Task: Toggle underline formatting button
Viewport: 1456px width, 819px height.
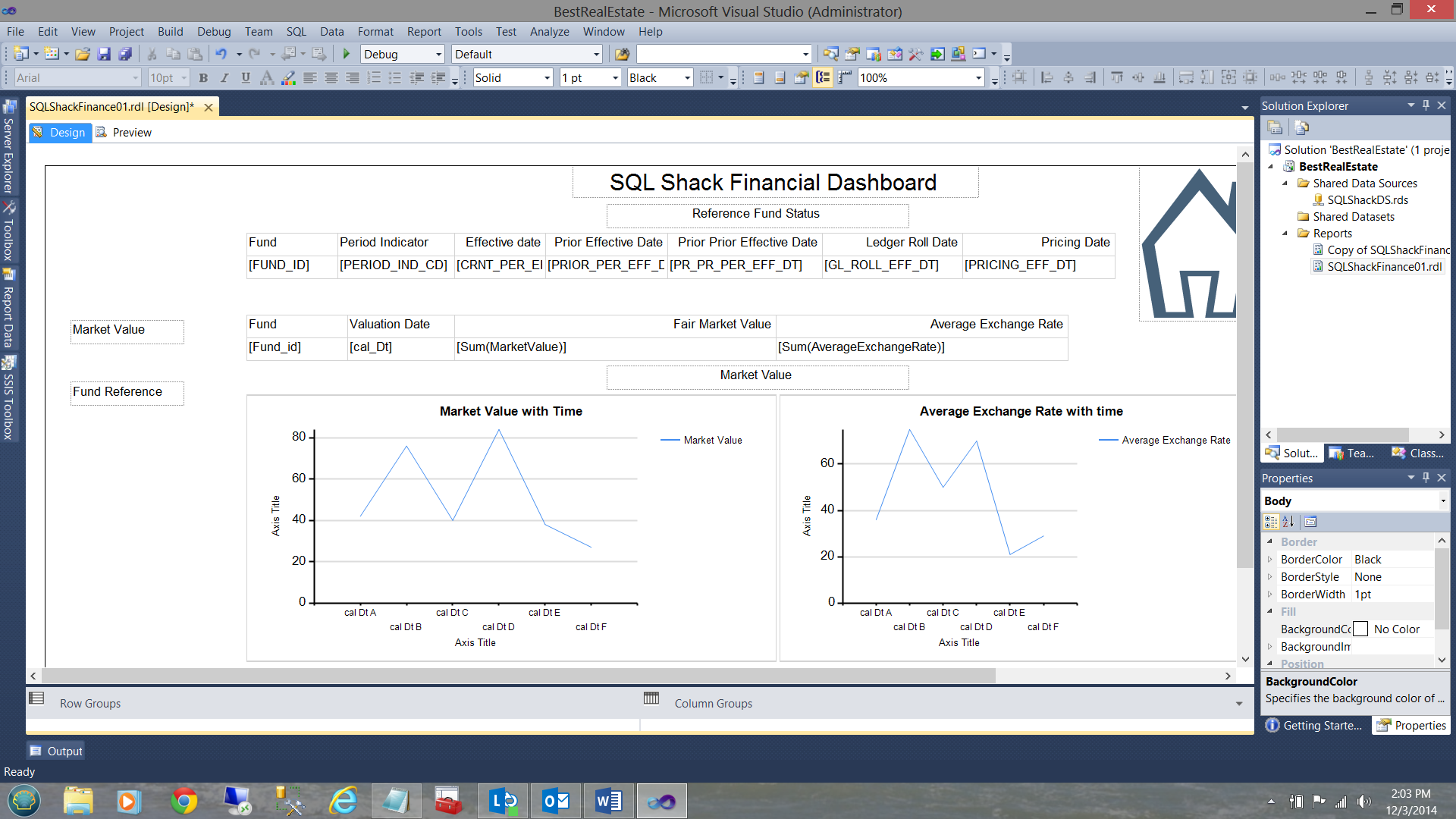Action: tap(246, 77)
